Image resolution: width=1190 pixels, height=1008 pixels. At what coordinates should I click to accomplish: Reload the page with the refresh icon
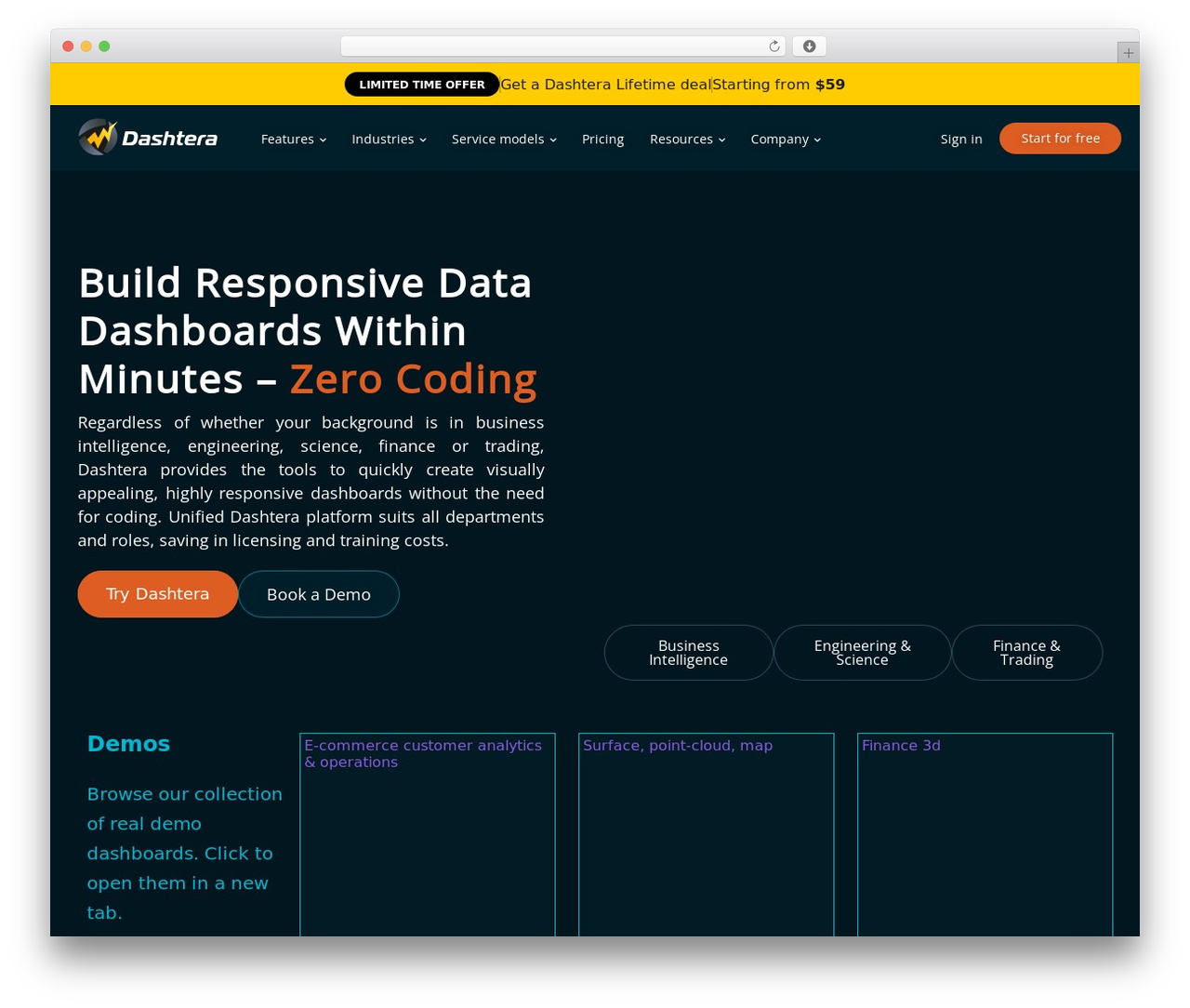tap(774, 46)
